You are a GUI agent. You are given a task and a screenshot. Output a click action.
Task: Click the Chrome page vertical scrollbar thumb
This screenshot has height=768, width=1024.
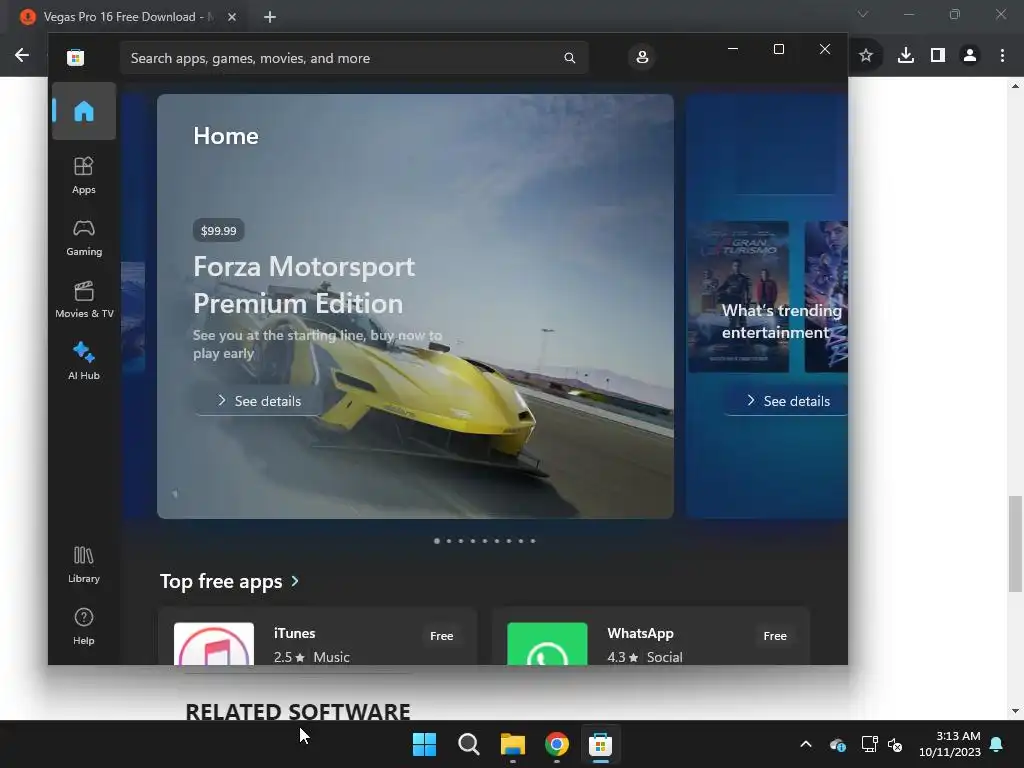tap(1015, 543)
